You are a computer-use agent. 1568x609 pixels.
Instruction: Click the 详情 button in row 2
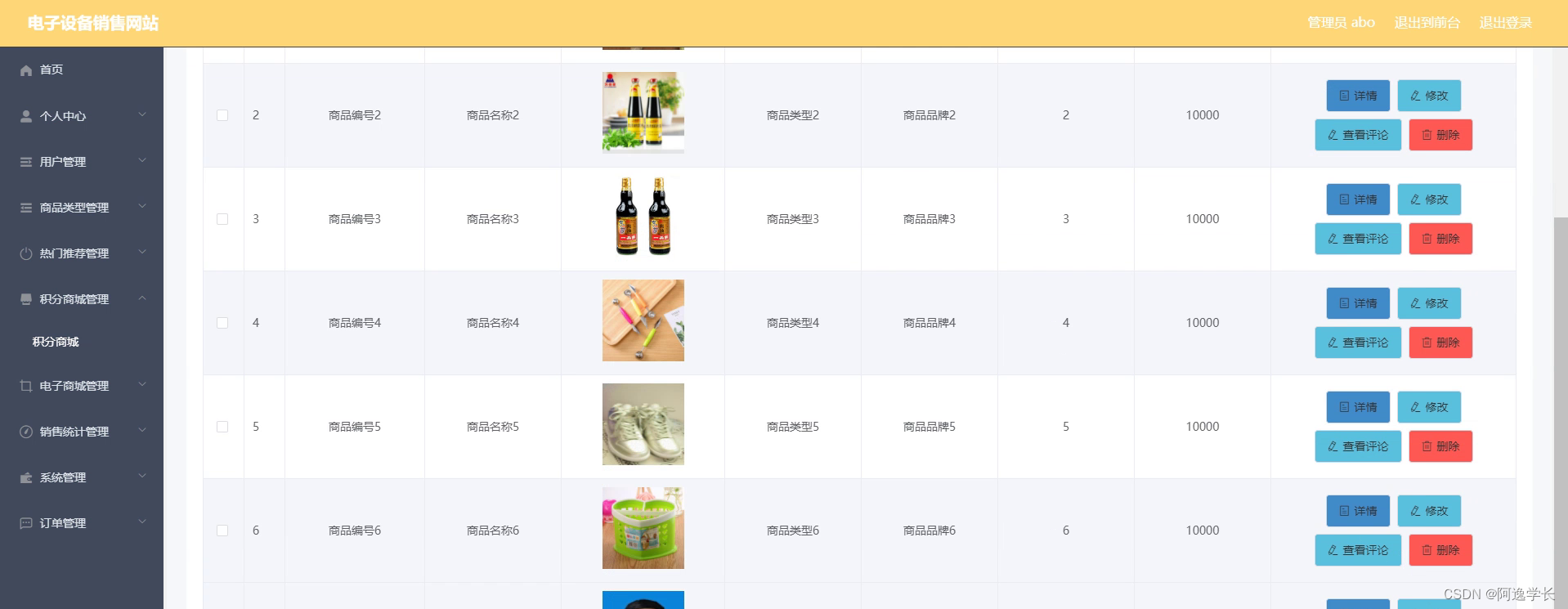click(1358, 96)
